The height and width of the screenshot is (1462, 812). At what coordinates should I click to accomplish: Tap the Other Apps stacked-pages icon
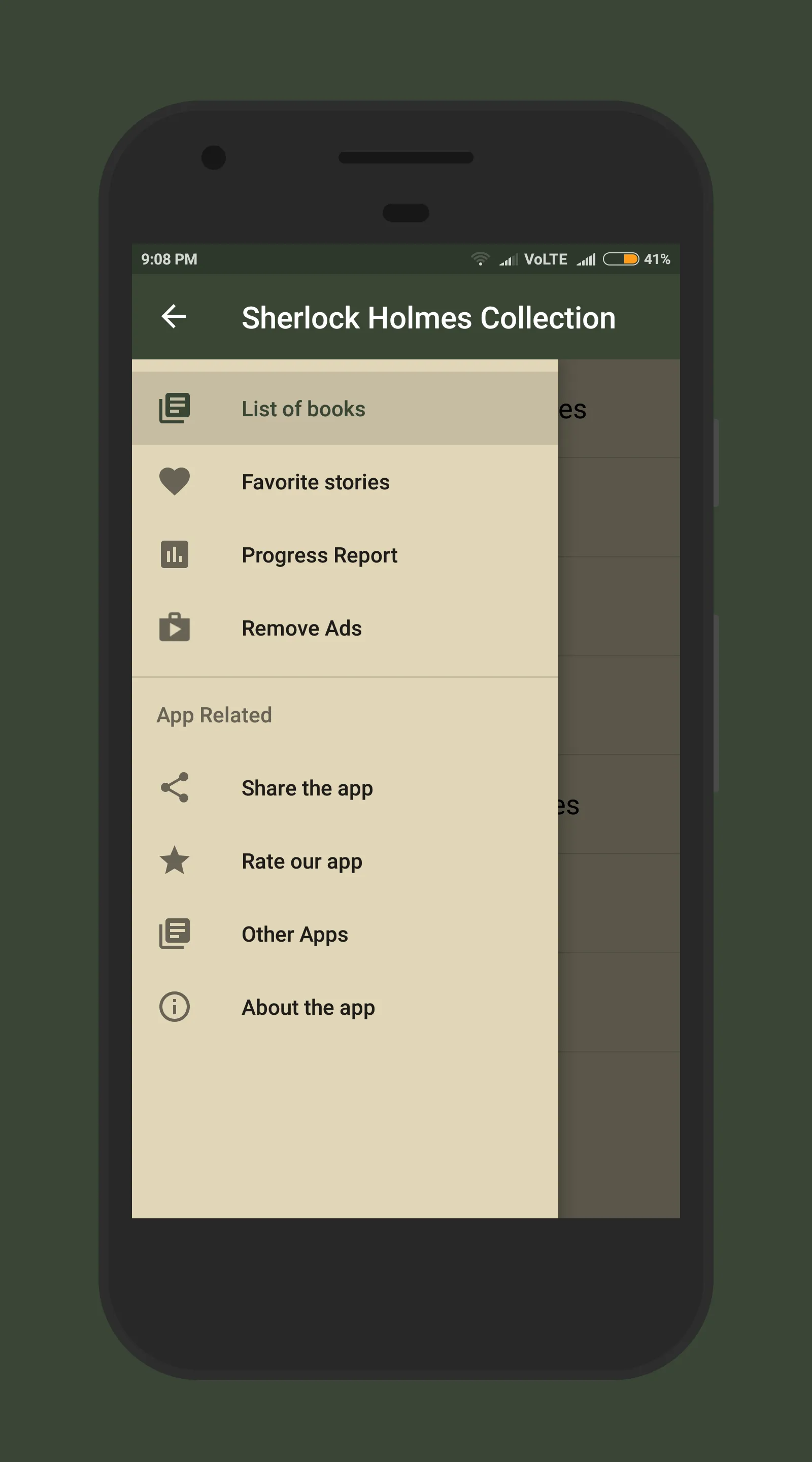pyautogui.click(x=174, y=934)
